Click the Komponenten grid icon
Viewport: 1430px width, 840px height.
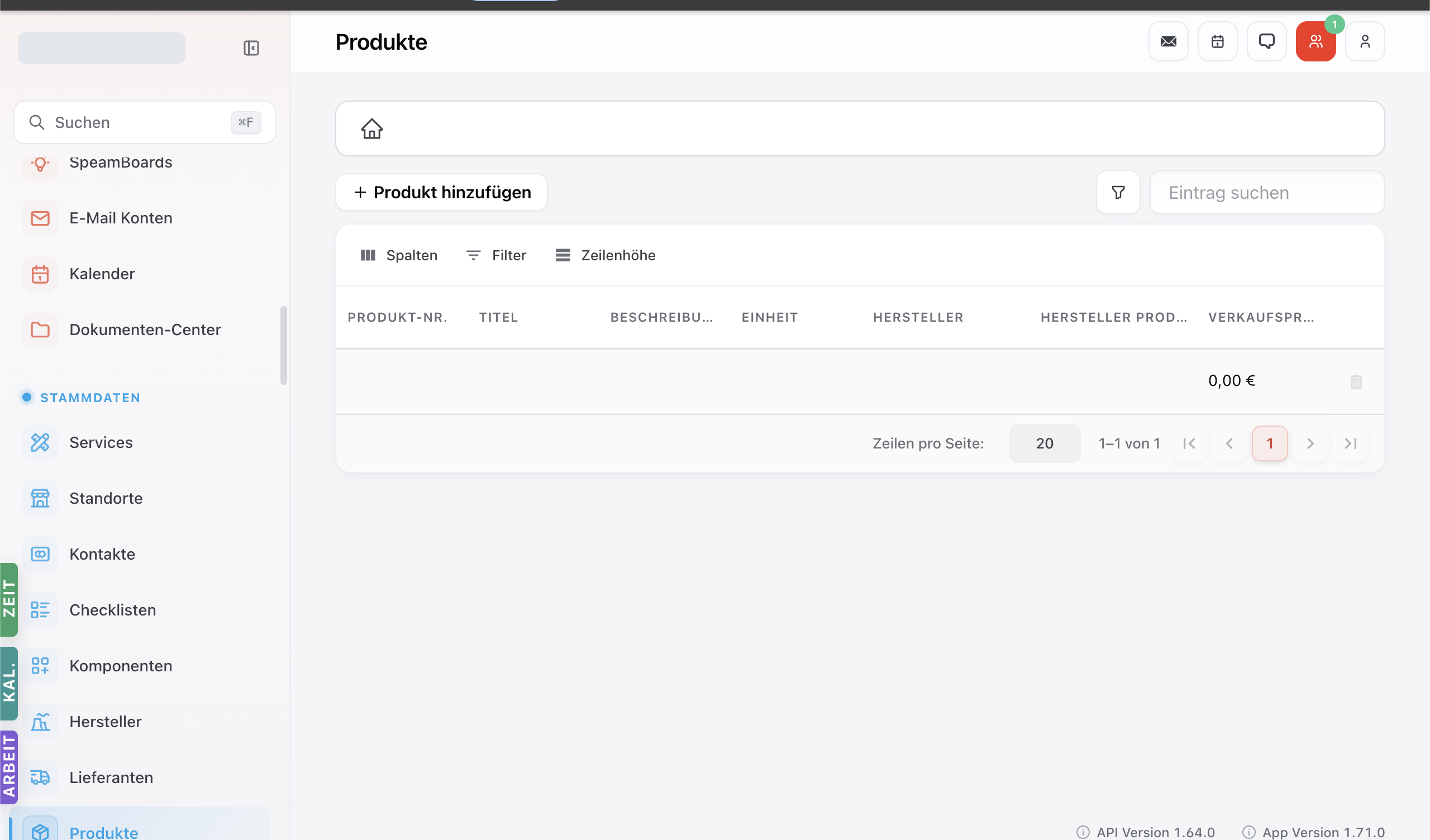pos(40,666)
